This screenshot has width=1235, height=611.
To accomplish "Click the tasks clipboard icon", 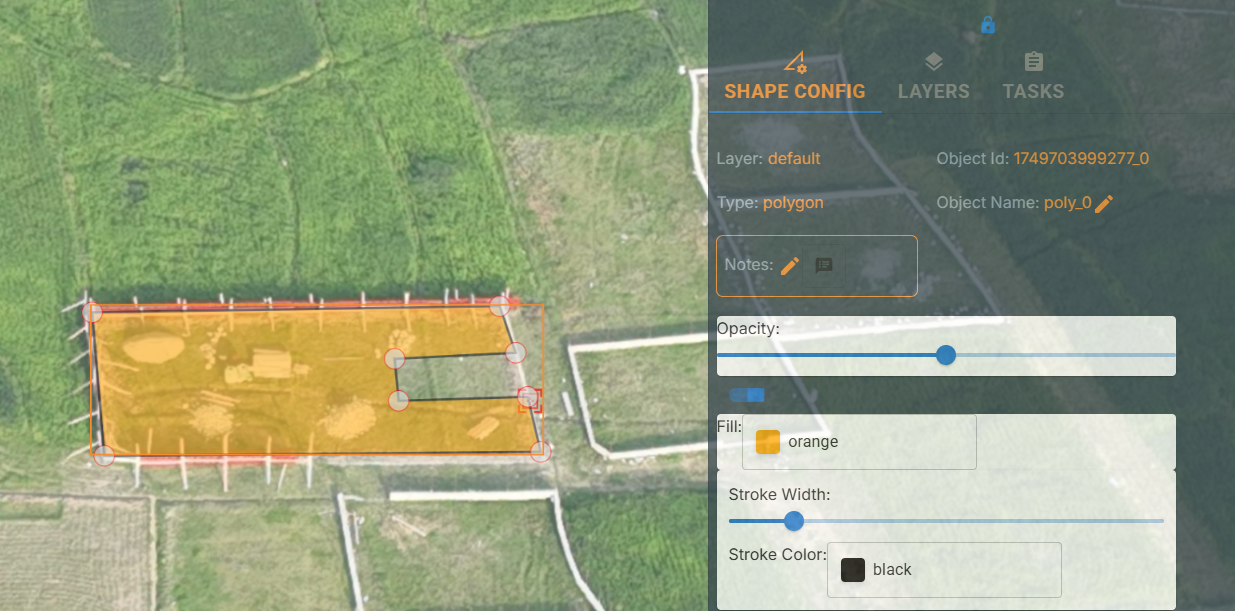I will tap(1033, 63).
